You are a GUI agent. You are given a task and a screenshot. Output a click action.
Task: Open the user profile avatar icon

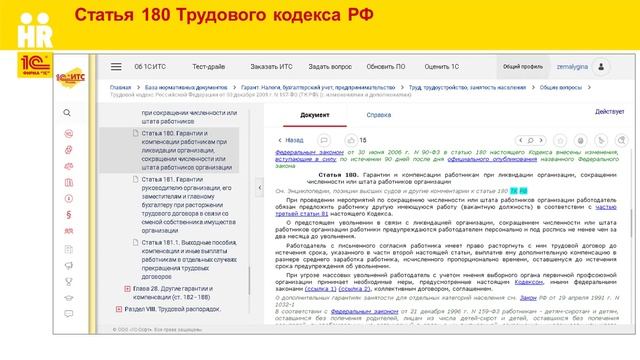tap(601, 67)
